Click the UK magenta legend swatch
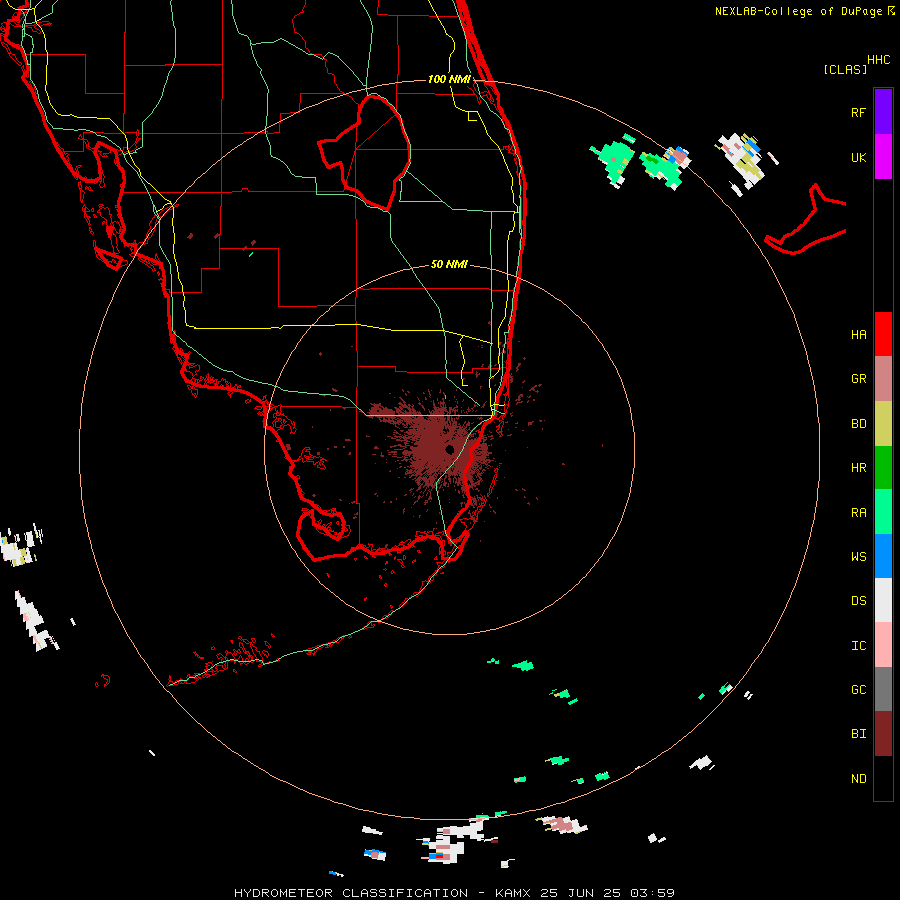 883,157
